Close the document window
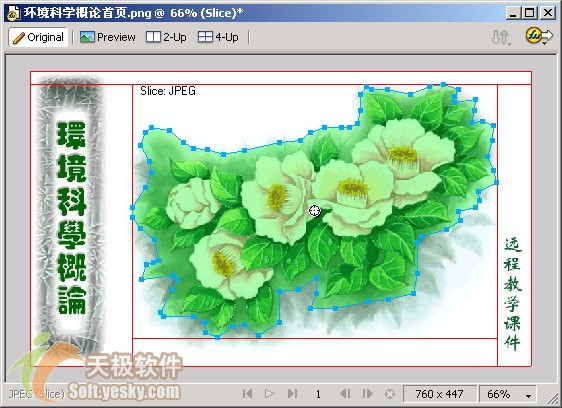This screenshot has width=562, height=408. tap(547, 13)
